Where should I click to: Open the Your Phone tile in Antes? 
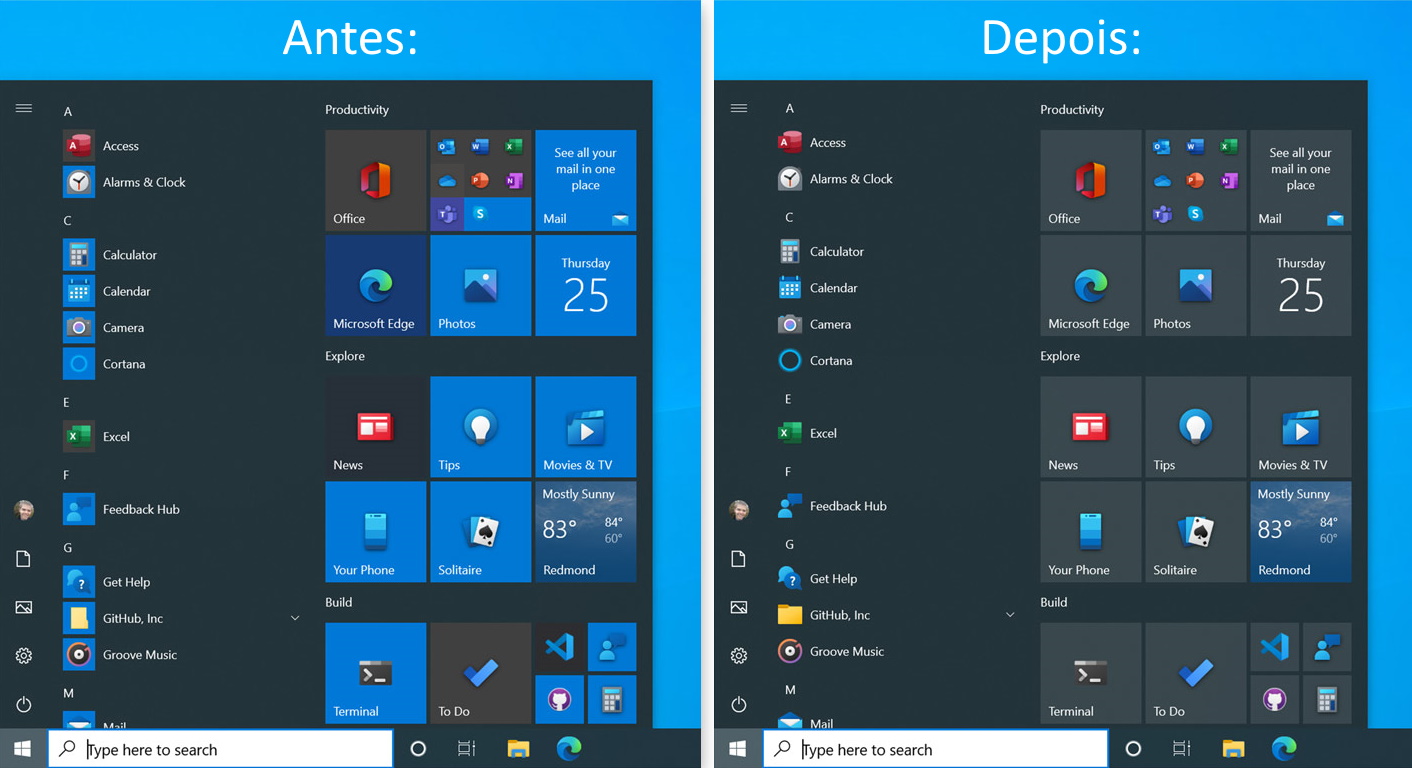[x=376, y=532]
